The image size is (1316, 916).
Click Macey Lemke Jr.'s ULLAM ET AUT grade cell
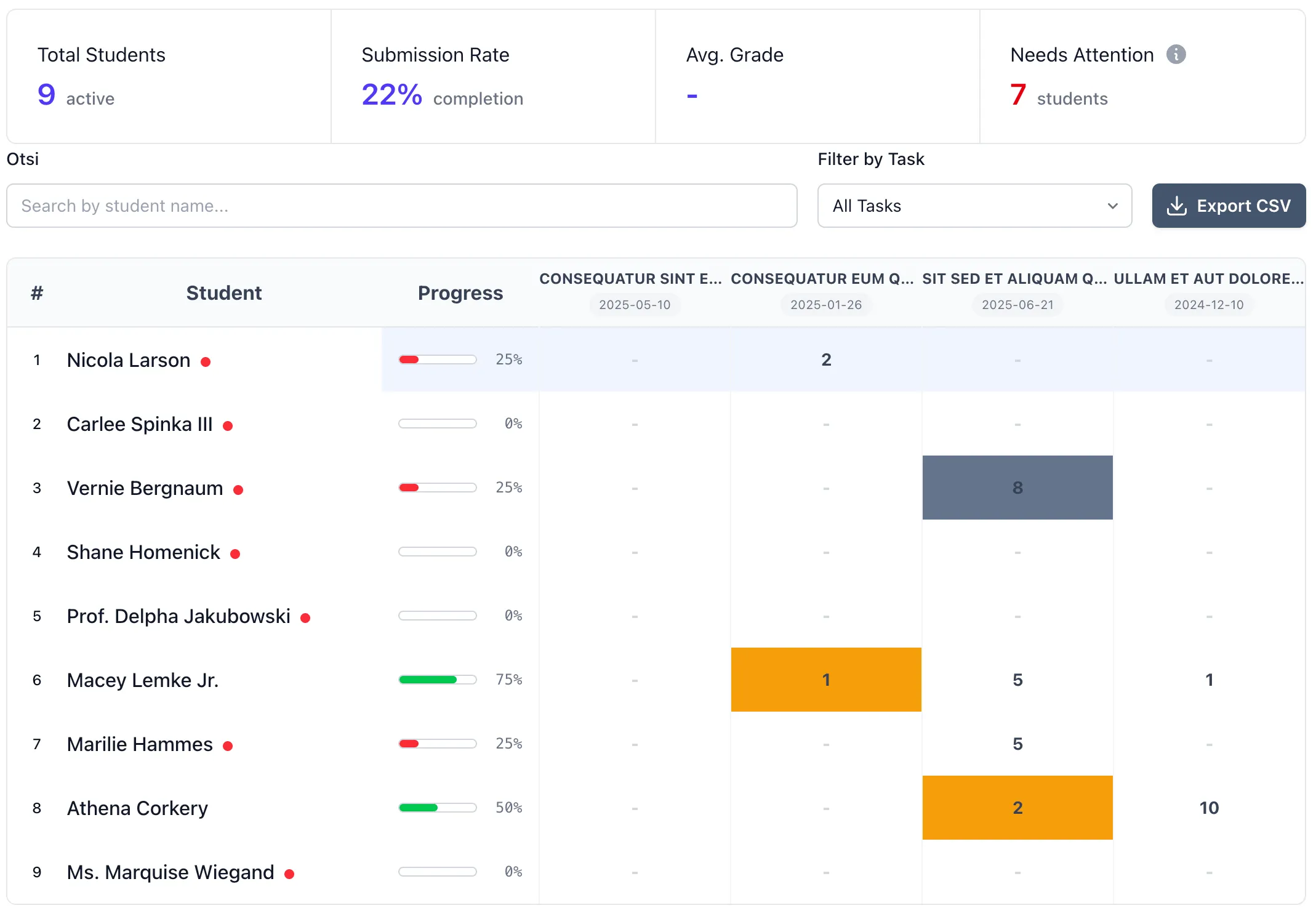click(1209, 680)
